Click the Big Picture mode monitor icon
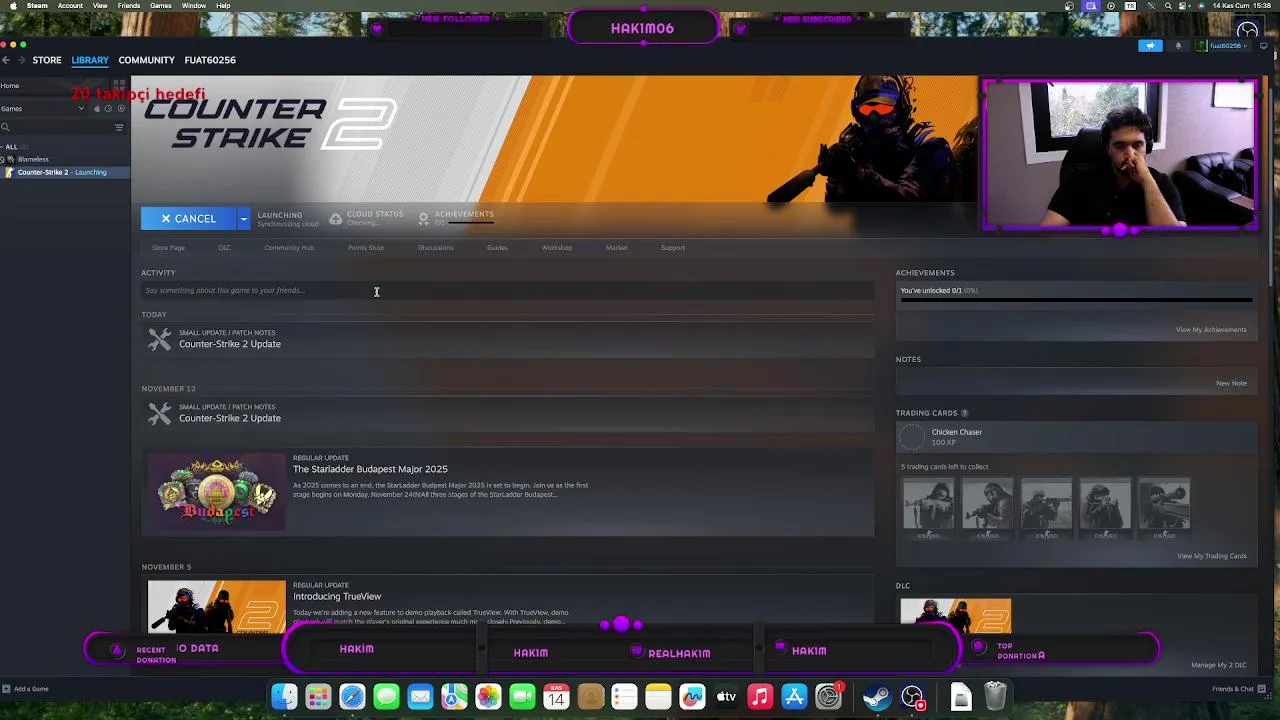The width and height of the screenshot is (1280, 720). tap(1263, 45)
